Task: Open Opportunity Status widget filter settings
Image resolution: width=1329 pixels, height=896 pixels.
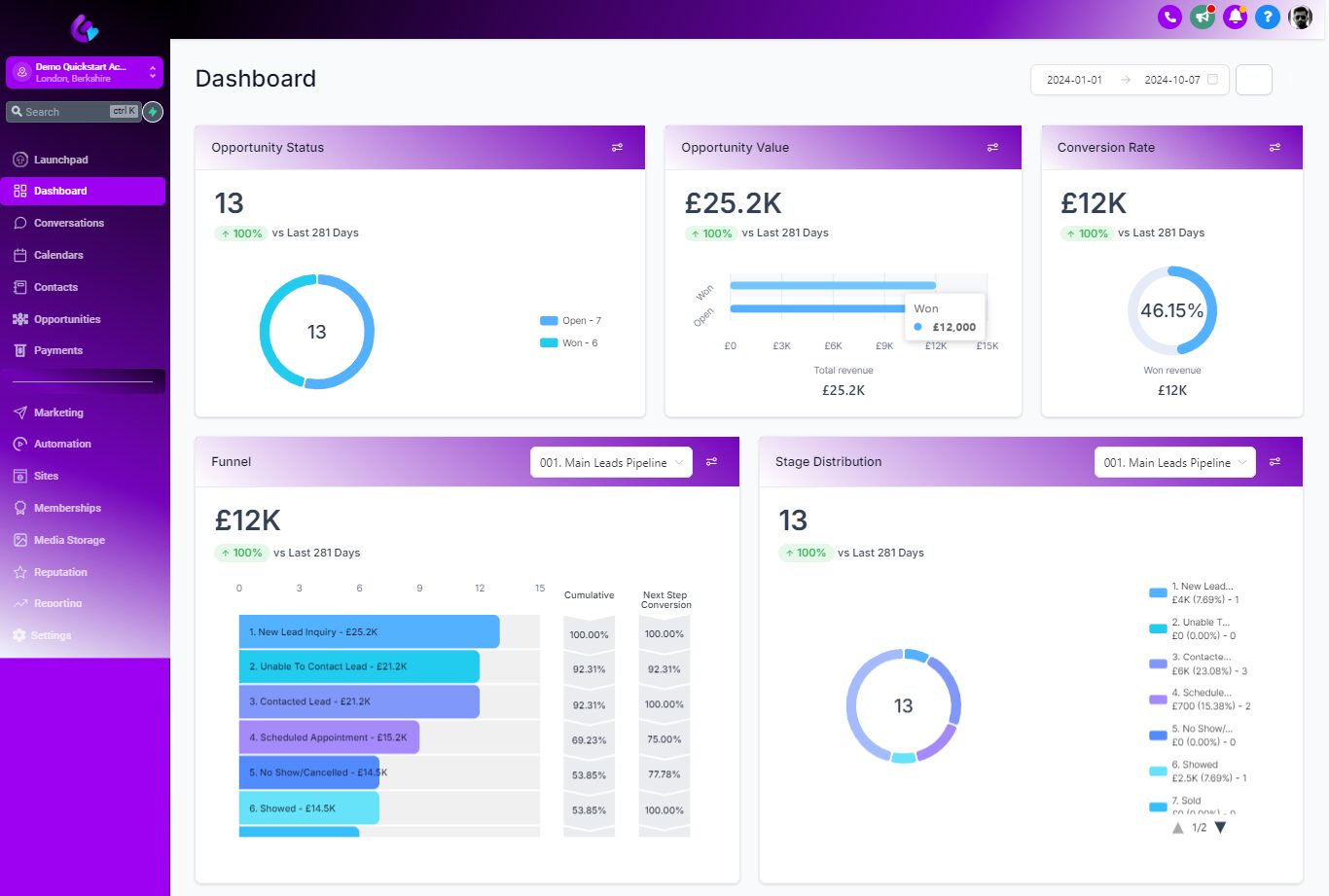Action: pyautogui.click(x=617, y=148)
